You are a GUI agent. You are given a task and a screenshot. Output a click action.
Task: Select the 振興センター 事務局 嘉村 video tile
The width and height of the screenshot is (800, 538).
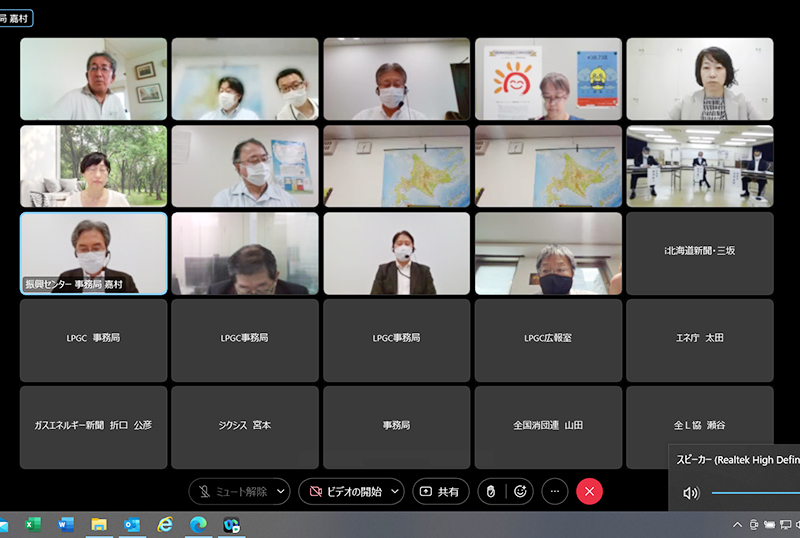pos(94,253)
